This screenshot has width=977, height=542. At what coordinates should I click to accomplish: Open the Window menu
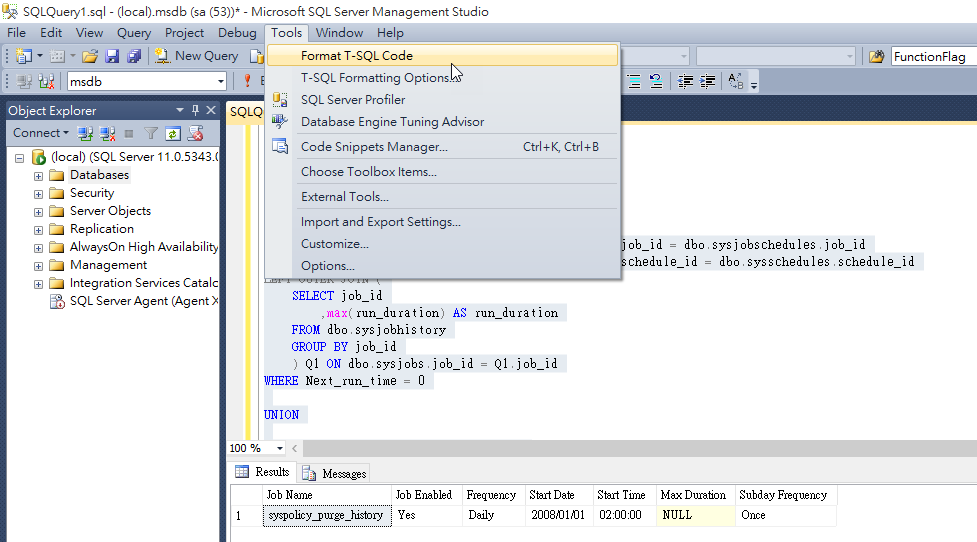339,33
